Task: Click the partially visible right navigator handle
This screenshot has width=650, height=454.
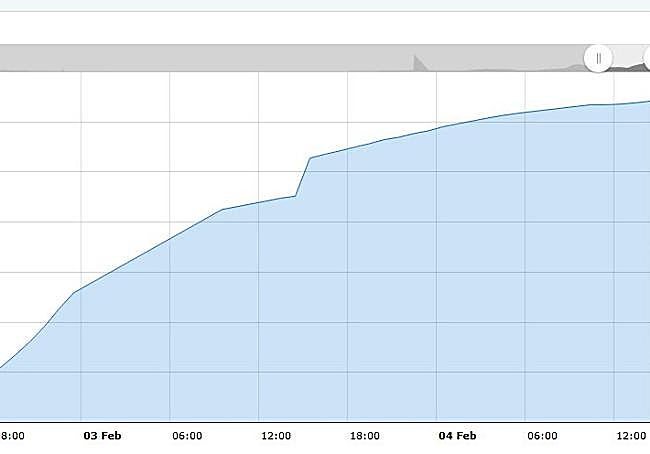Action: point(646,58)
